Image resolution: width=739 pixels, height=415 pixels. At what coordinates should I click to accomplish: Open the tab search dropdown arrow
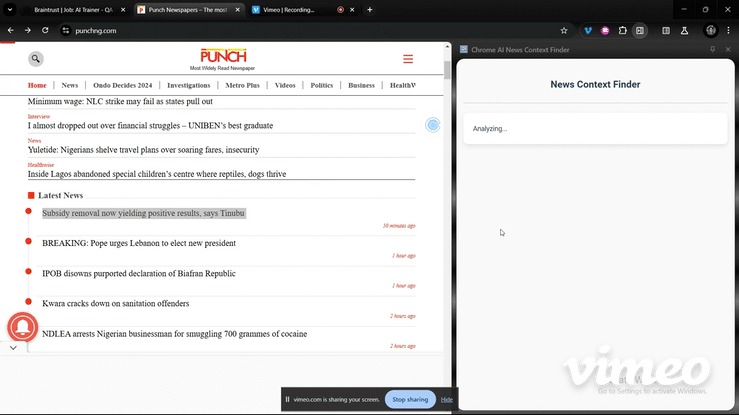click(x=9, y=9)
